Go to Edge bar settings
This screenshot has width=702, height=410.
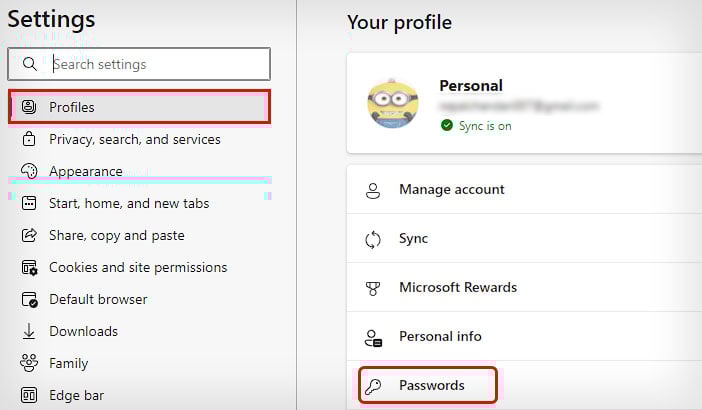76,395
